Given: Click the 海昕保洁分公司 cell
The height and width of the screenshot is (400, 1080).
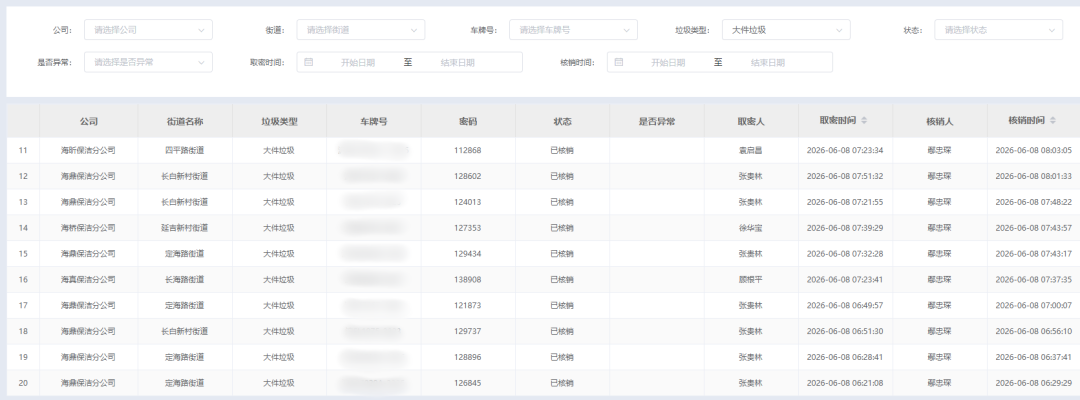Looking at the screenshot, I should tap(88, 150).
